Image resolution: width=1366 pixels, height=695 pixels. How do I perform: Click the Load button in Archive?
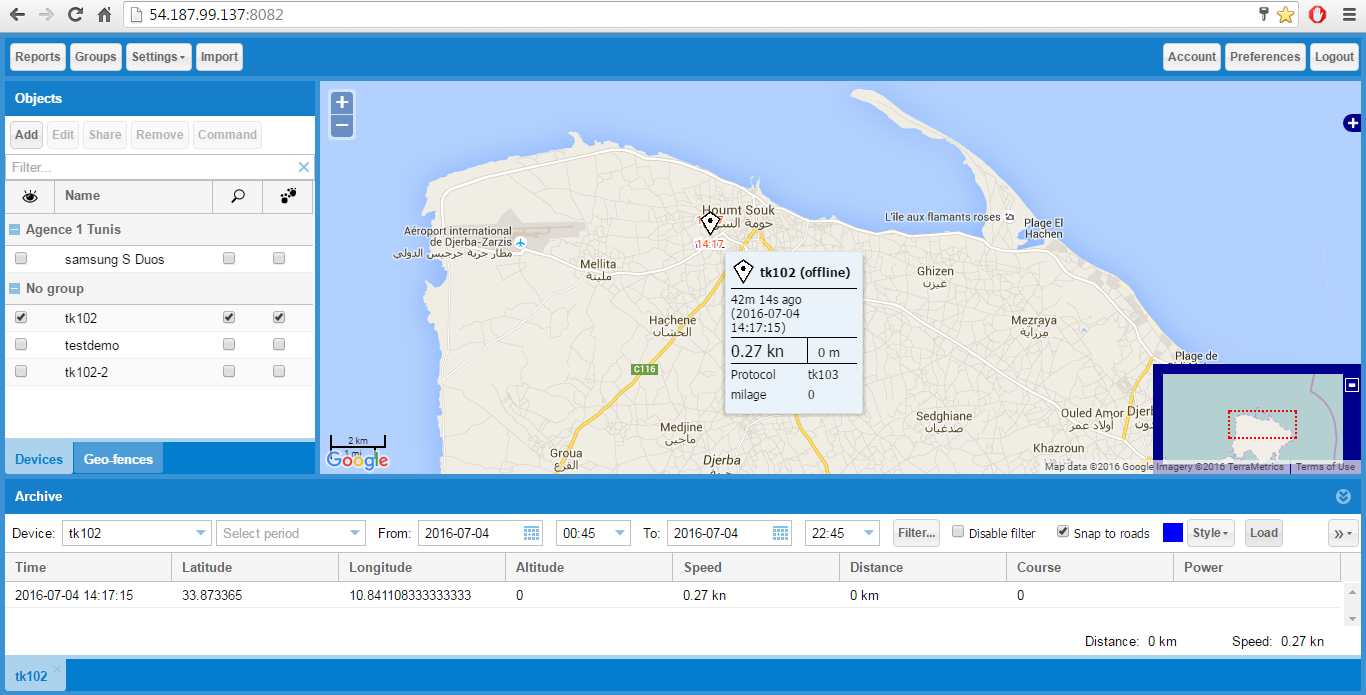[1264, 533]
